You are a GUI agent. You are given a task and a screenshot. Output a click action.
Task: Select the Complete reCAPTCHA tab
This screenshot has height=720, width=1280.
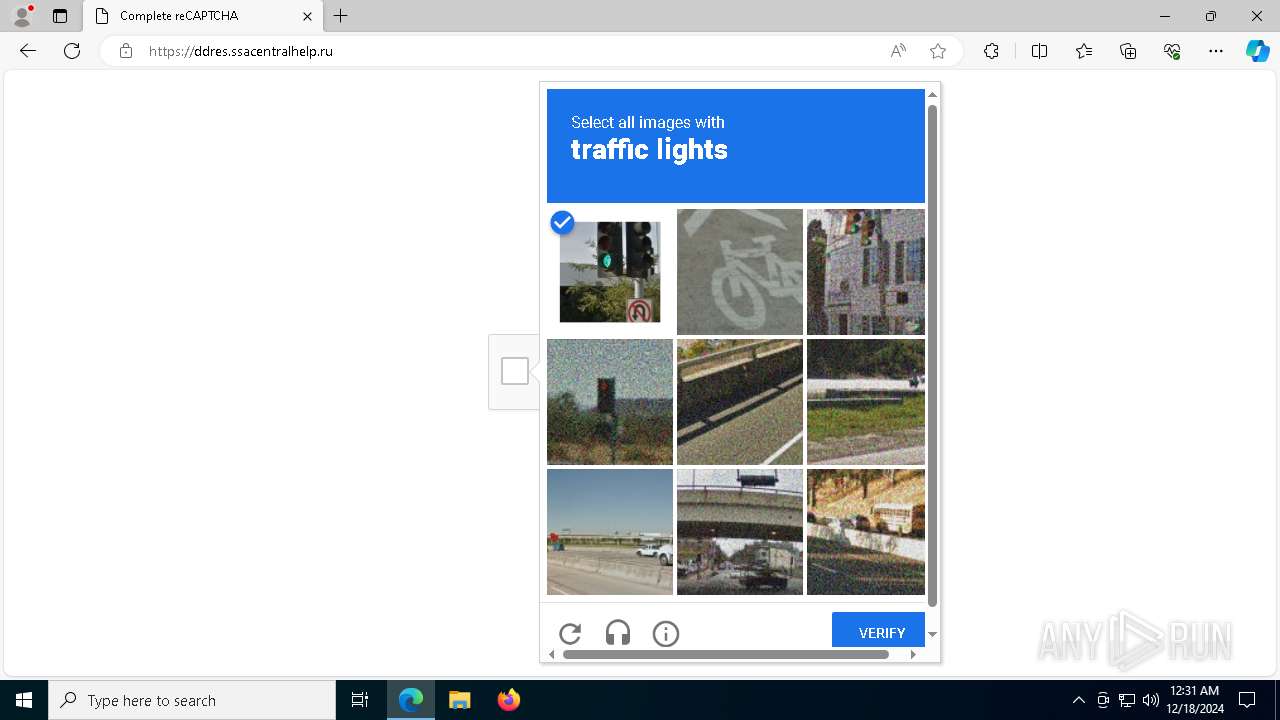click(202, 16)
